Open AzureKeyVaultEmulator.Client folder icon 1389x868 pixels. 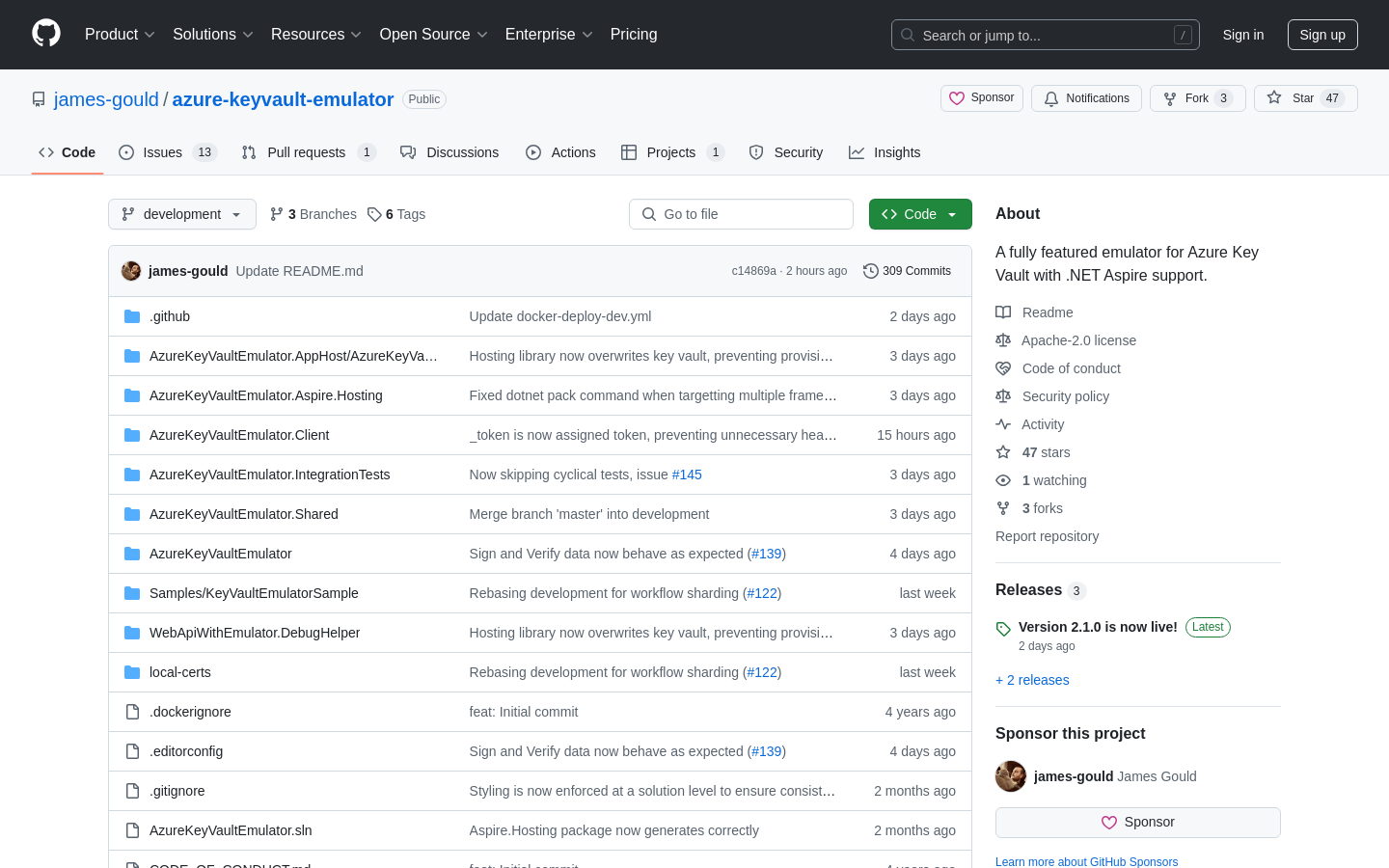[x=132, y=435]
